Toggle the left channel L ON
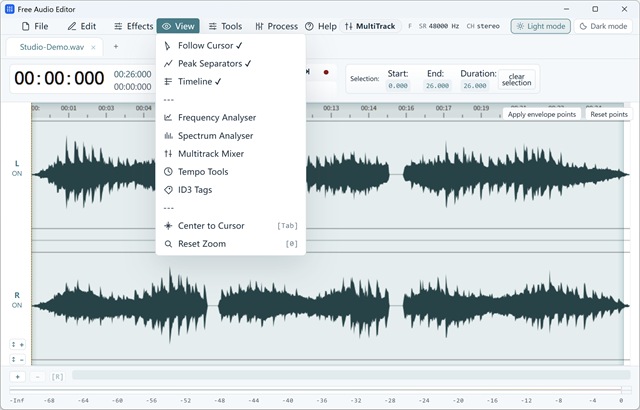Image resolution: width=640 pixels, height=410 pixels. 17,168
